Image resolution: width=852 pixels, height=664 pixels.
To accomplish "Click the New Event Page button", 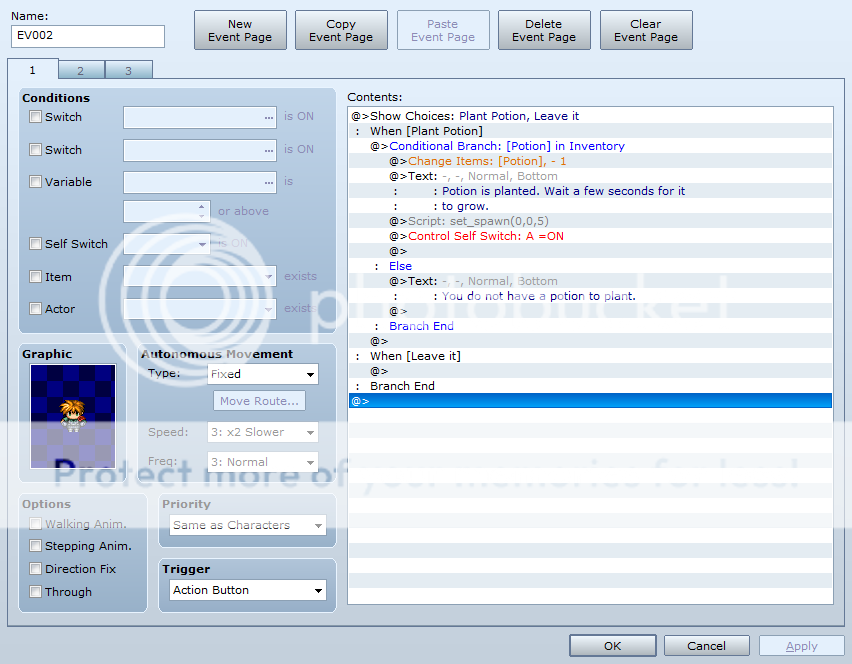I will coord(240,30).
